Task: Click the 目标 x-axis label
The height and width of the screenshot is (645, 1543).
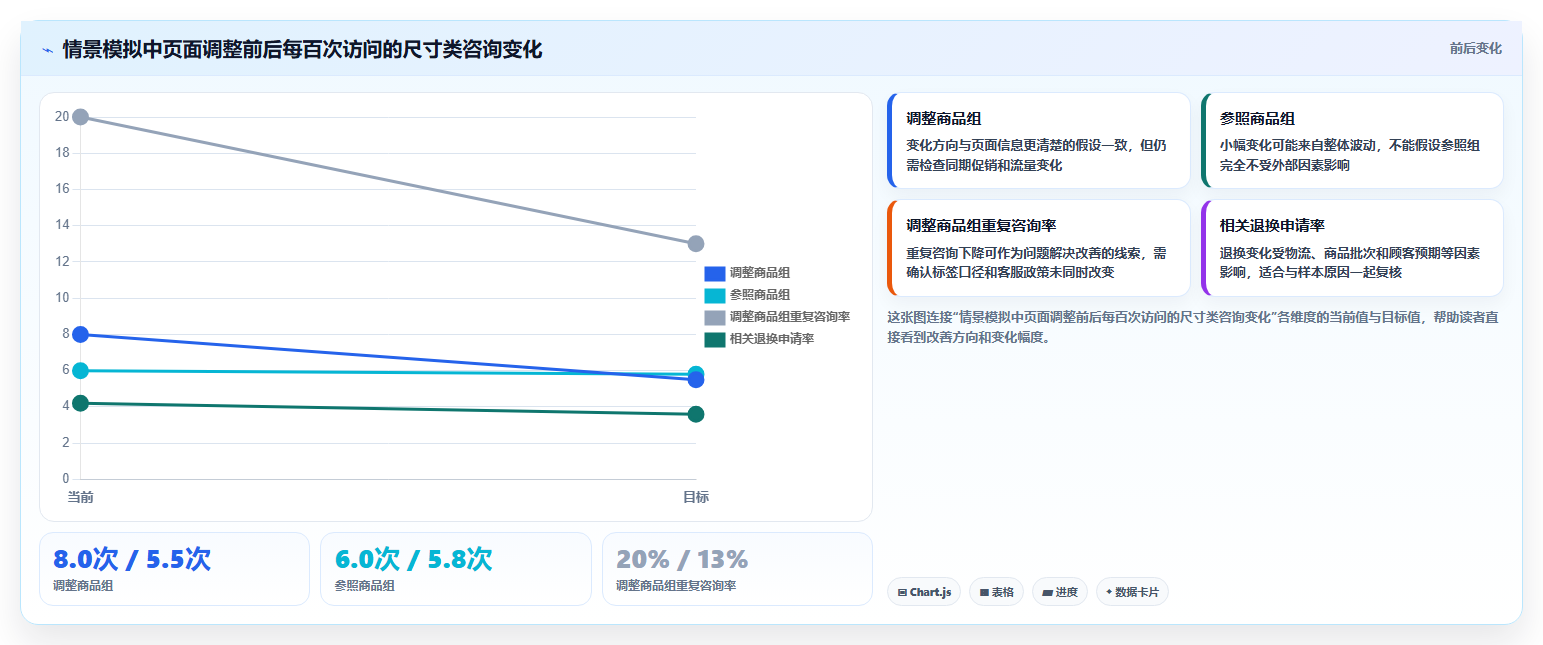Action: pos(696,497)
